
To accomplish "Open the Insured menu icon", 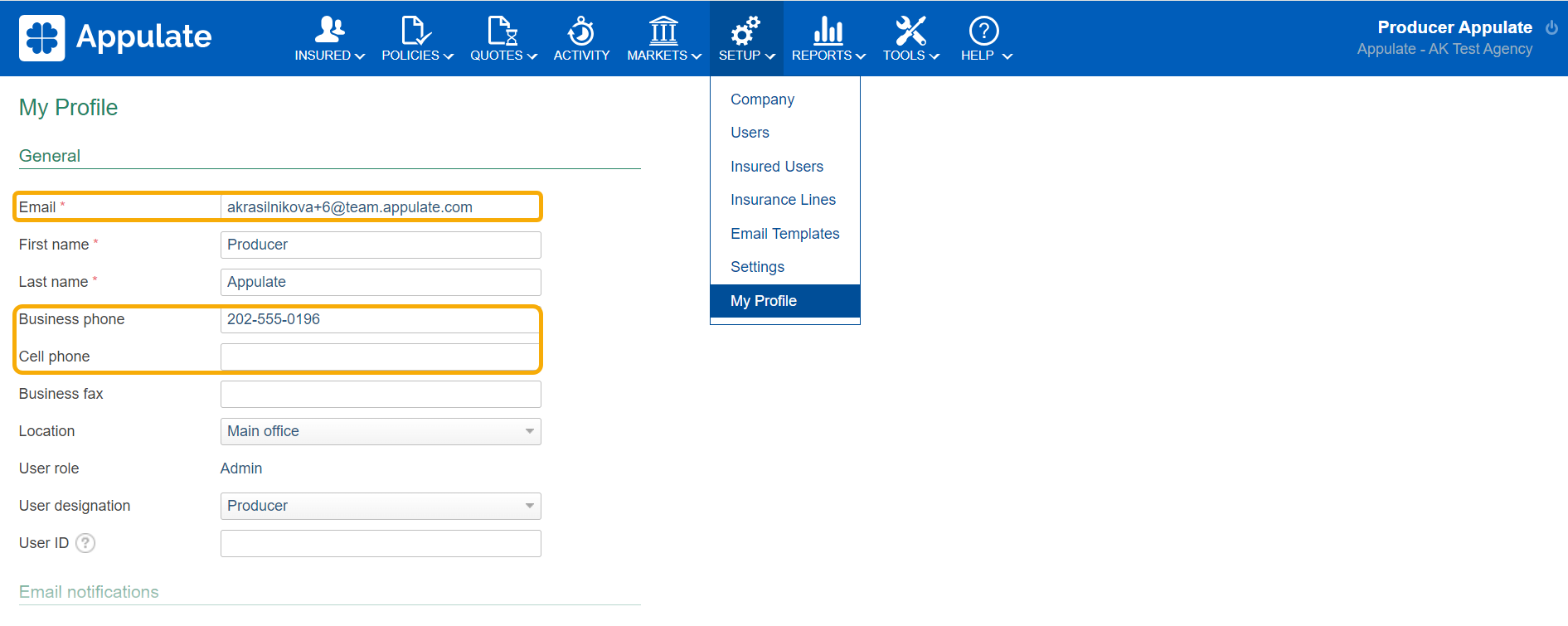I will (x=329, y=31).
